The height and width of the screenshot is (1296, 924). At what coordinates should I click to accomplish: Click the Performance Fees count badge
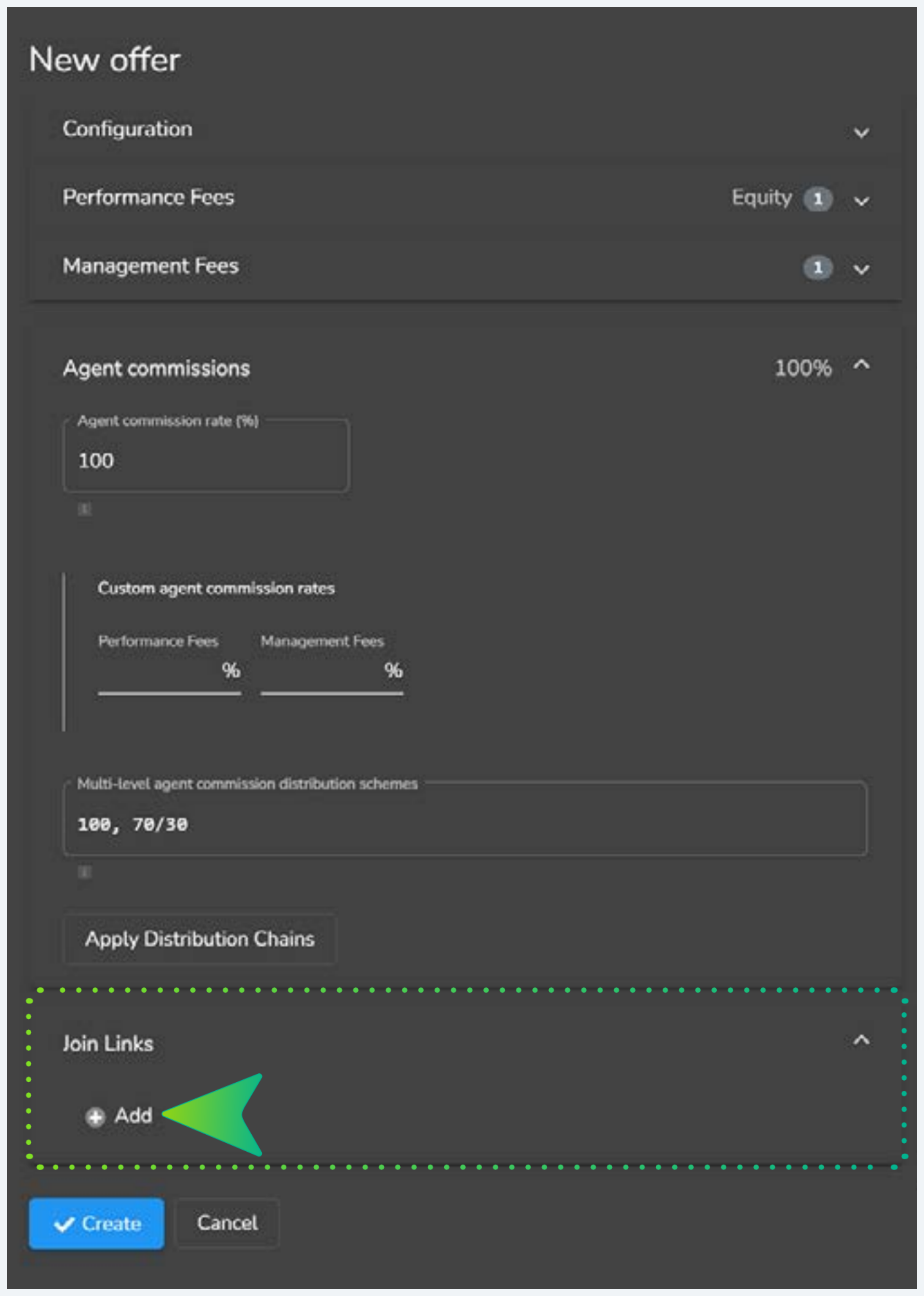pos(818,199)
